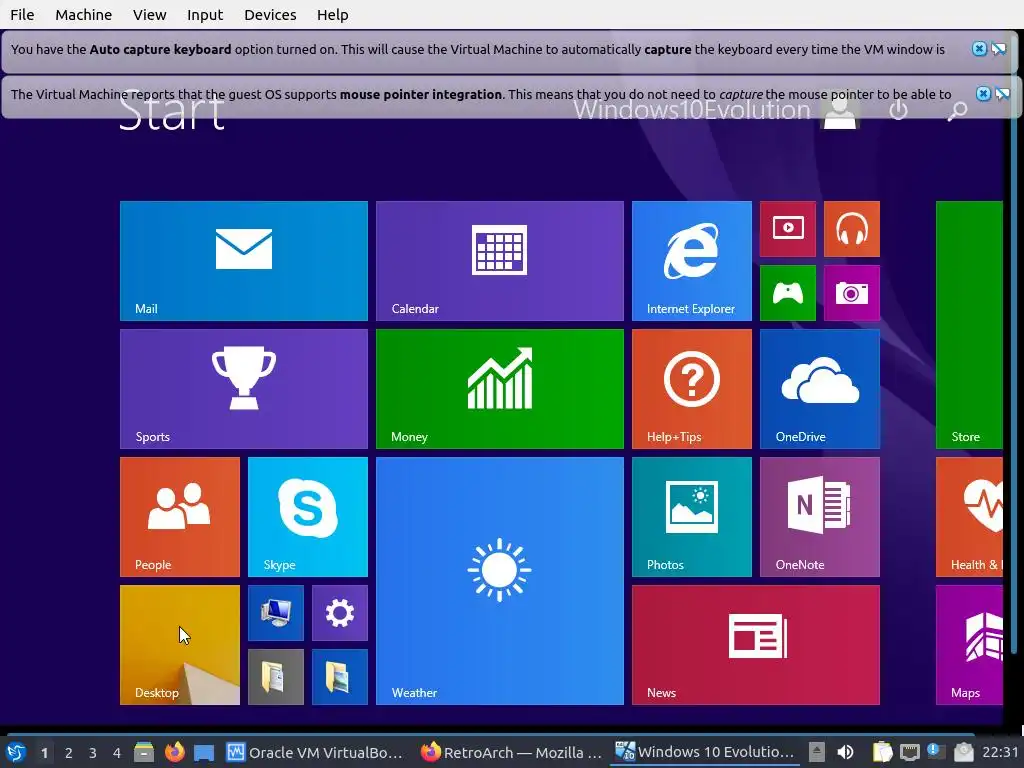Open the Health & Fitness tile
The width and height of the screenshot is (1024, 768).
[969, 517]
